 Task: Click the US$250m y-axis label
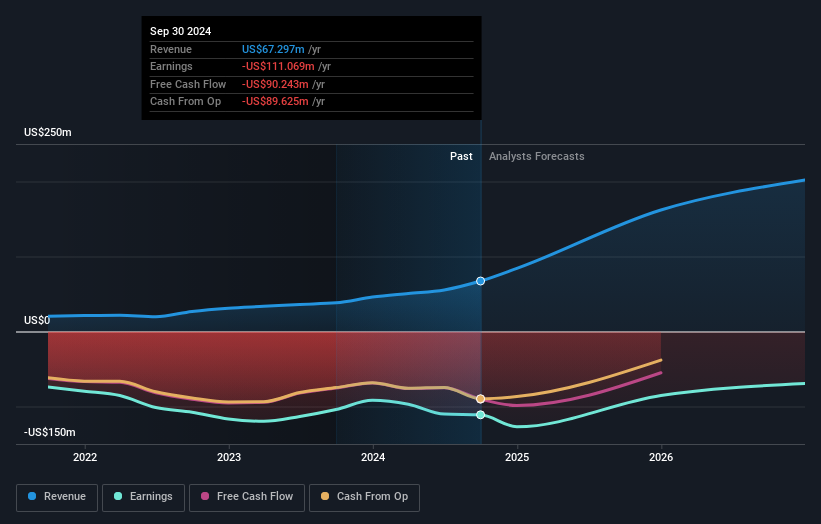tap(48, 132)
